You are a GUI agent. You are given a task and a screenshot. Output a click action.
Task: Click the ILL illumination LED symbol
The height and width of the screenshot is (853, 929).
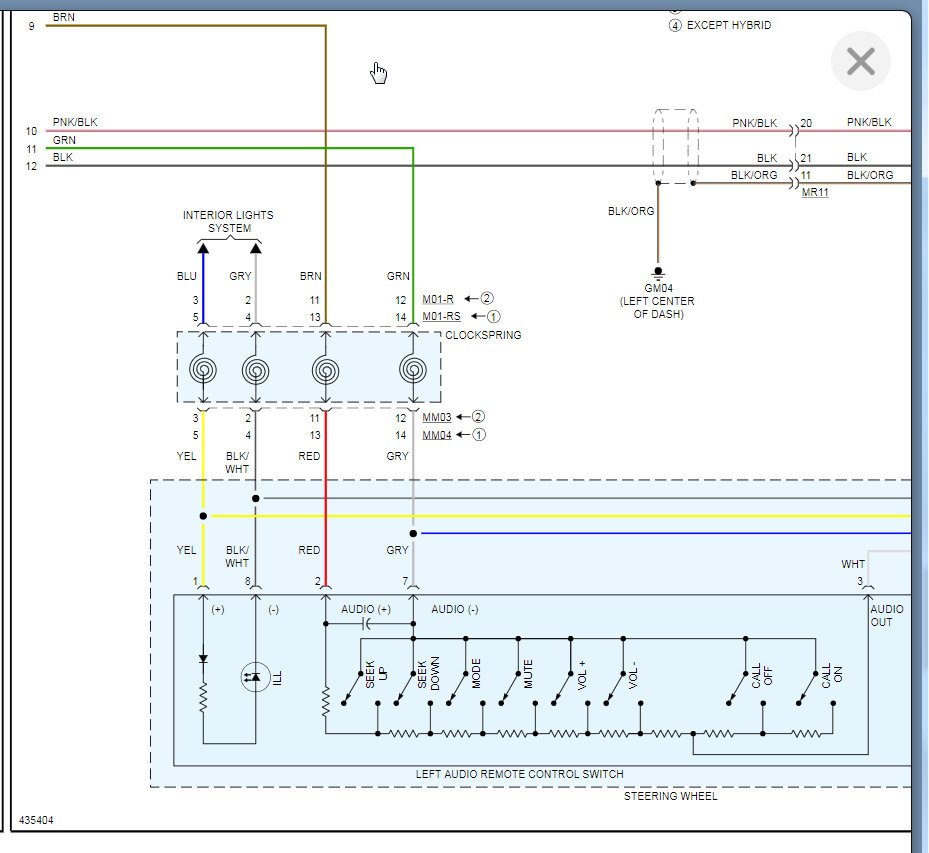[x=255, y=676]
